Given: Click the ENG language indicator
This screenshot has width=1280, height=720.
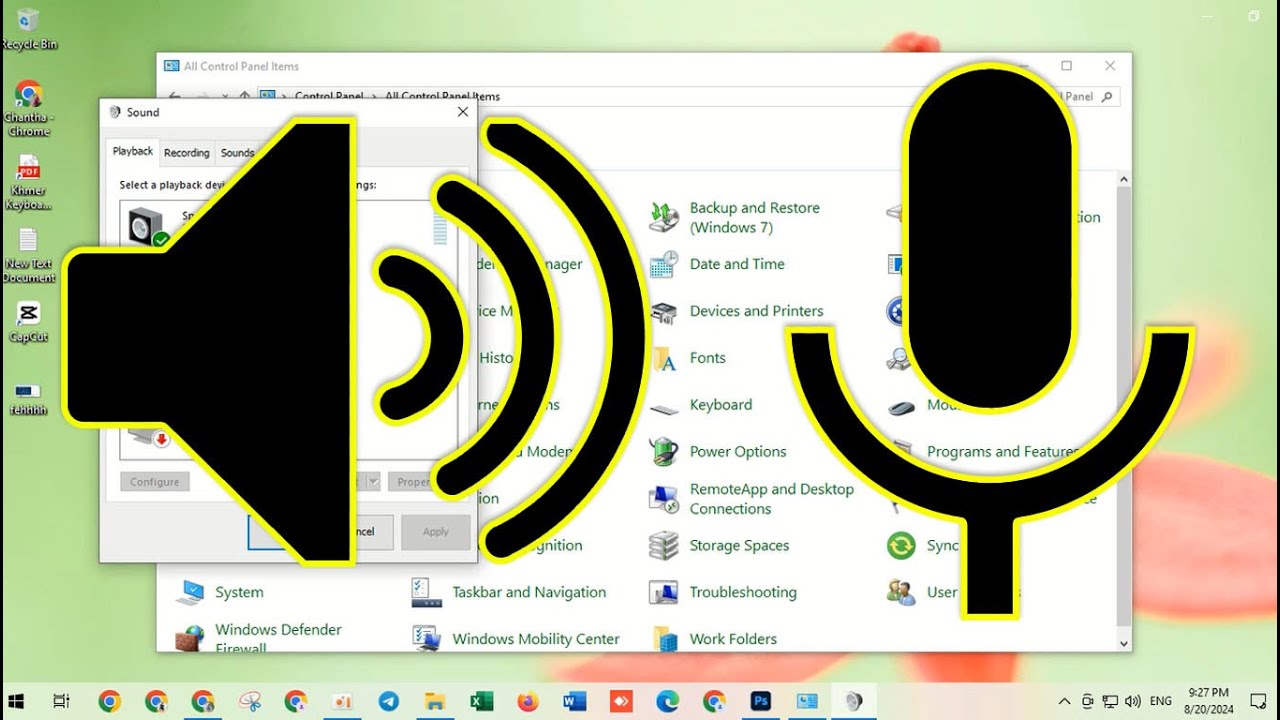Looking at the screenshot, I should click(x=1161, y=702).
